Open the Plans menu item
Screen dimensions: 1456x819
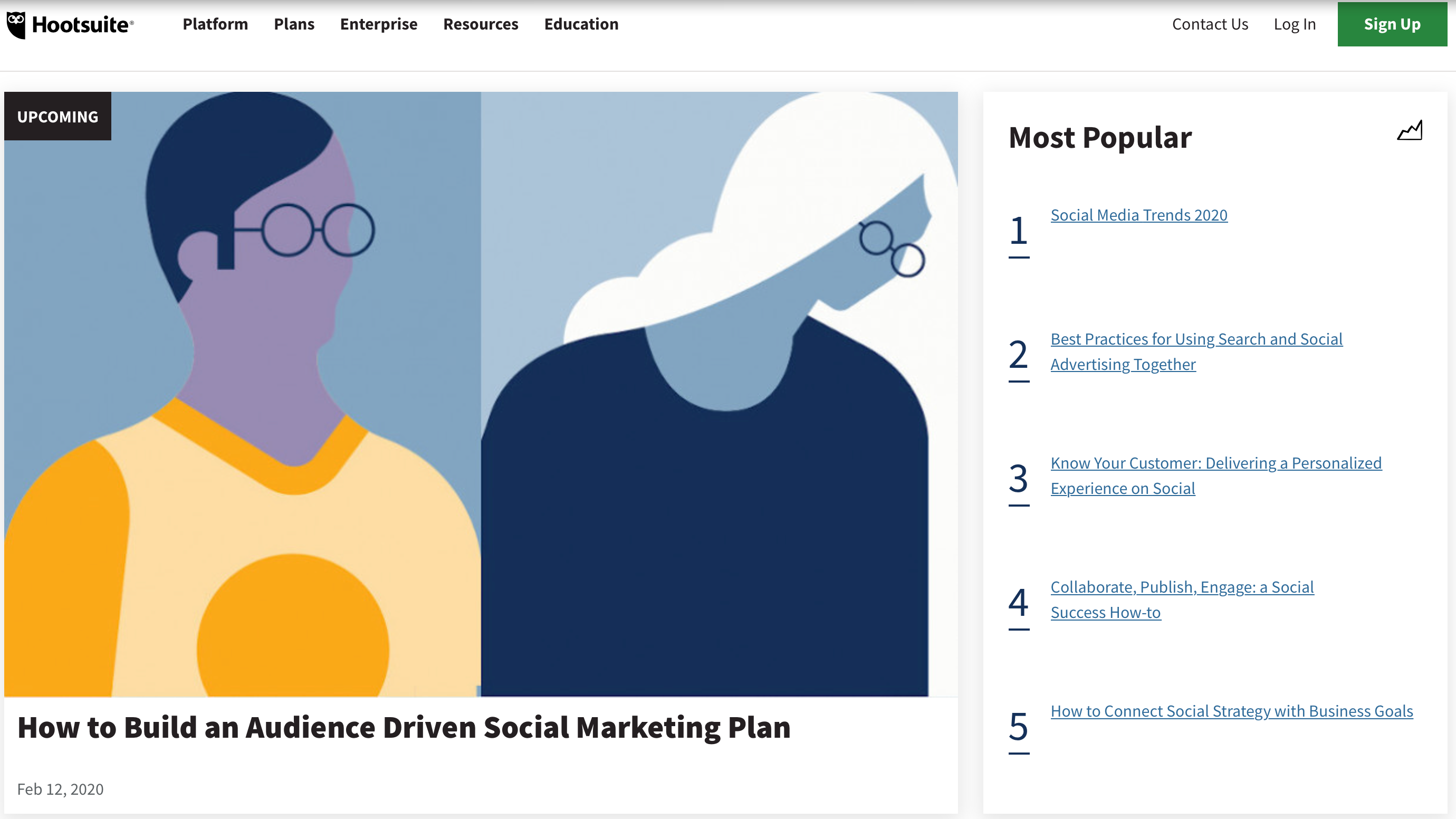(x=294, y=24)
